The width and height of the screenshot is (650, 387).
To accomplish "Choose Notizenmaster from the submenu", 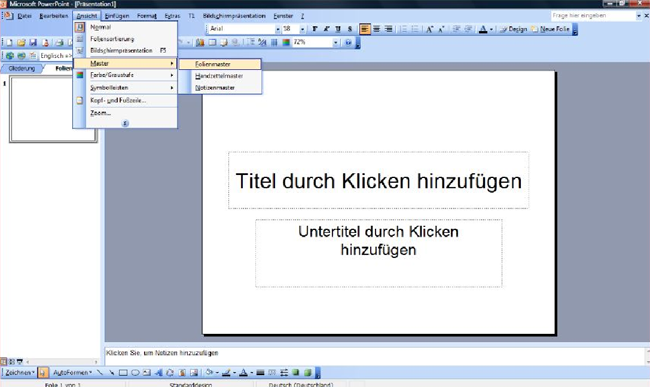I will click(220, 88).
